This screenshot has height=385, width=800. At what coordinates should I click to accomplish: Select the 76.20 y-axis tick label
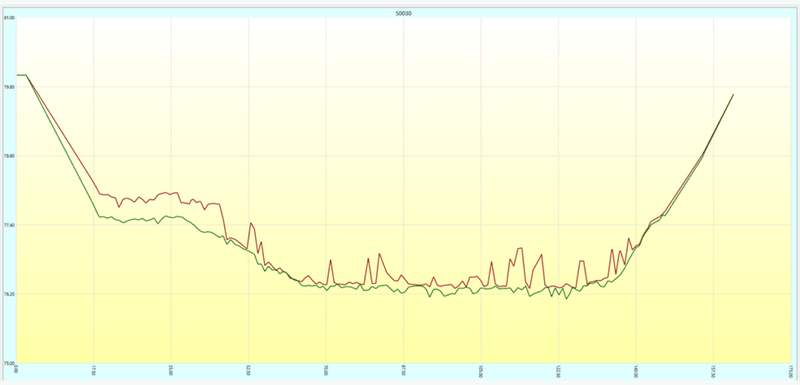[x=10, y=294]
